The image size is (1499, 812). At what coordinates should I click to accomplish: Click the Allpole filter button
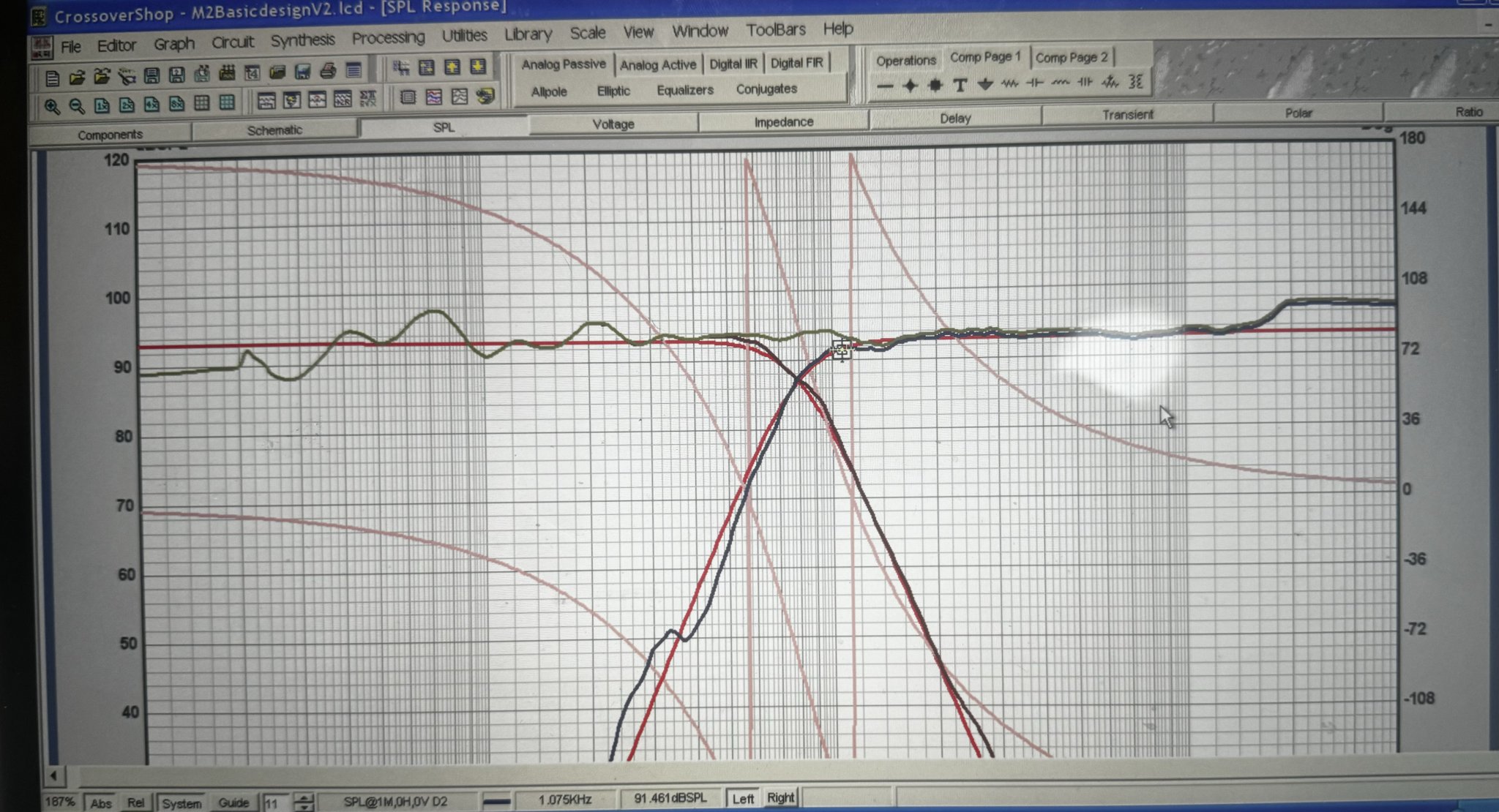click(549, 91)
